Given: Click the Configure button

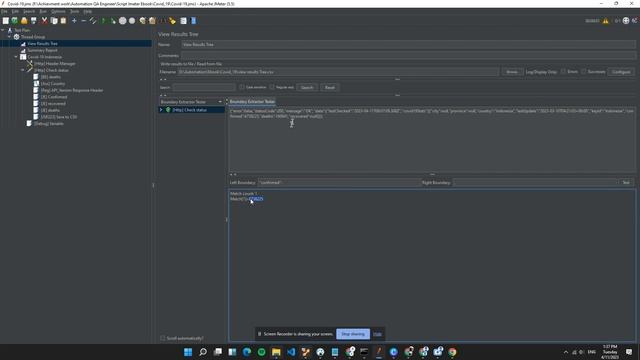Looking at the screenshot, I should [x=621, y=72].
